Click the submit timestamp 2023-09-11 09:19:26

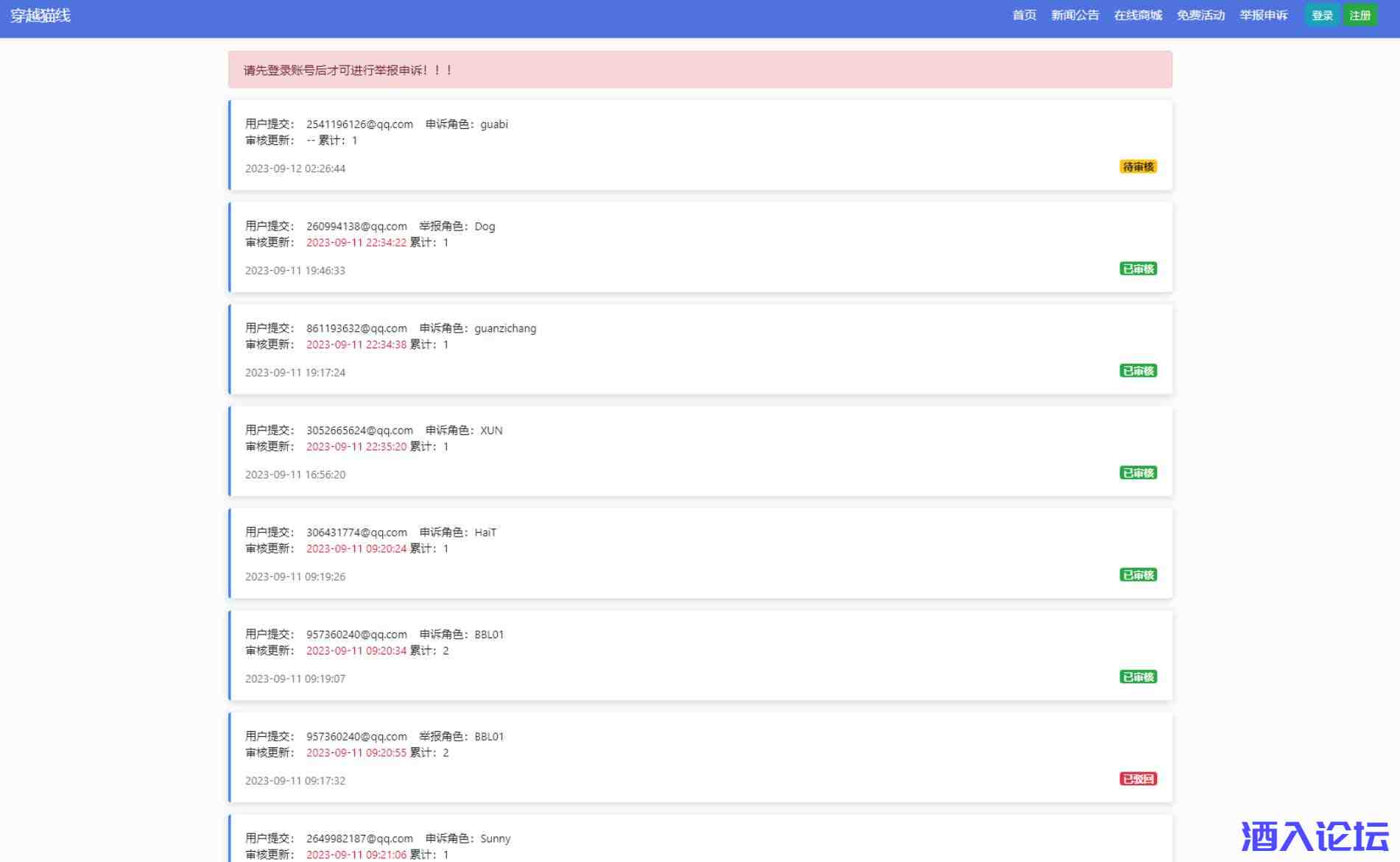295,577
